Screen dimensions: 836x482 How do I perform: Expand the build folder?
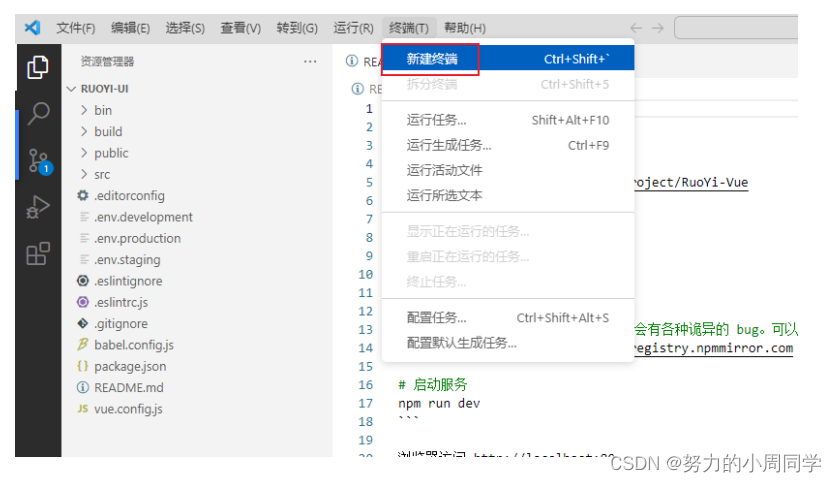pyautogui.click(x=84, y=131)
